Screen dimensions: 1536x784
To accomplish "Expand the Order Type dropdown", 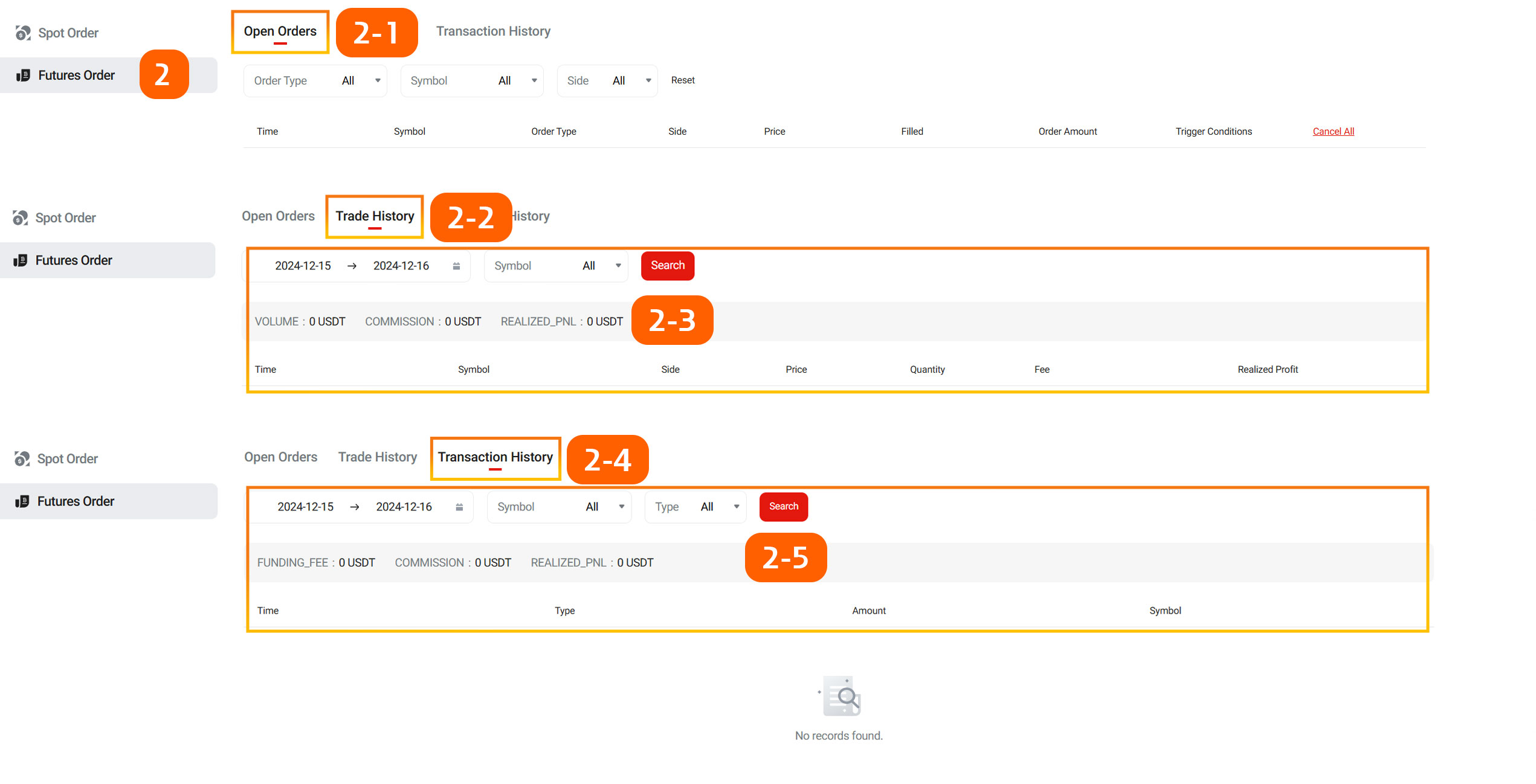I will pyautogui.click(x=315, y=80).
